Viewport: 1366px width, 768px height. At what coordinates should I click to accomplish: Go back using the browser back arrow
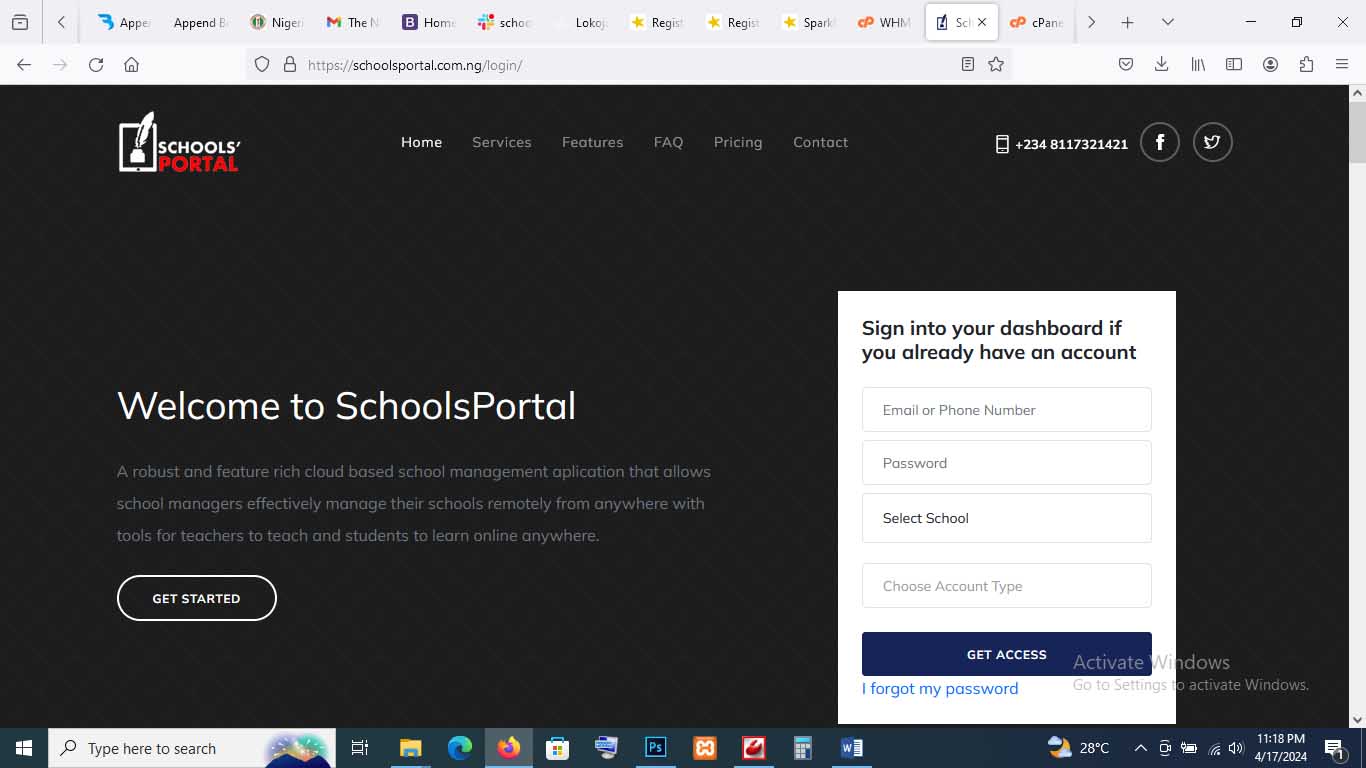click(x=24, y=64)
